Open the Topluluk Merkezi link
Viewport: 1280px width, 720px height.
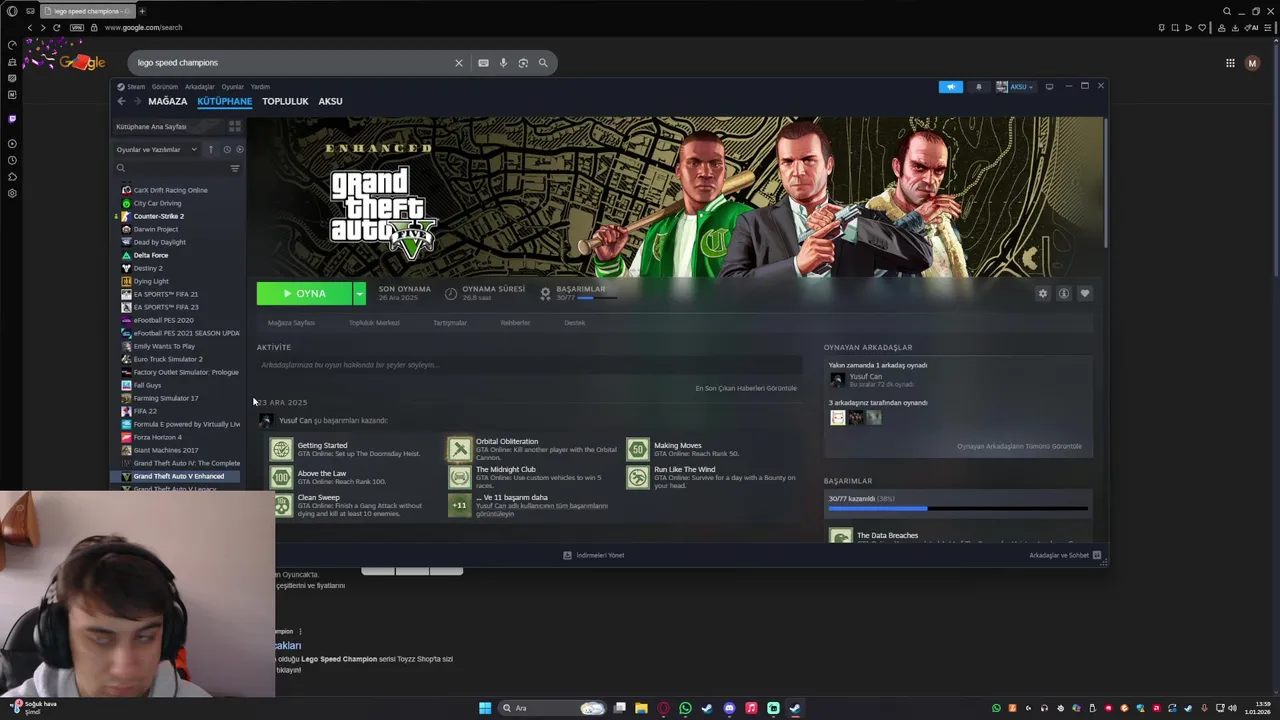pyautogui.click(x=374, y=323)
